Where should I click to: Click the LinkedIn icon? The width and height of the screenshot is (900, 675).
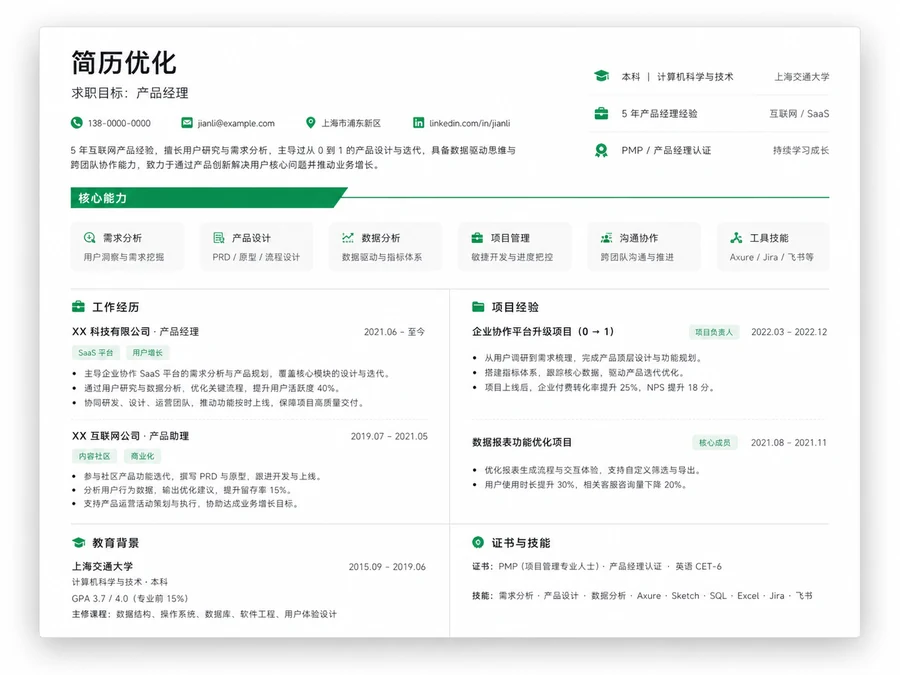(x=418, y=123)
